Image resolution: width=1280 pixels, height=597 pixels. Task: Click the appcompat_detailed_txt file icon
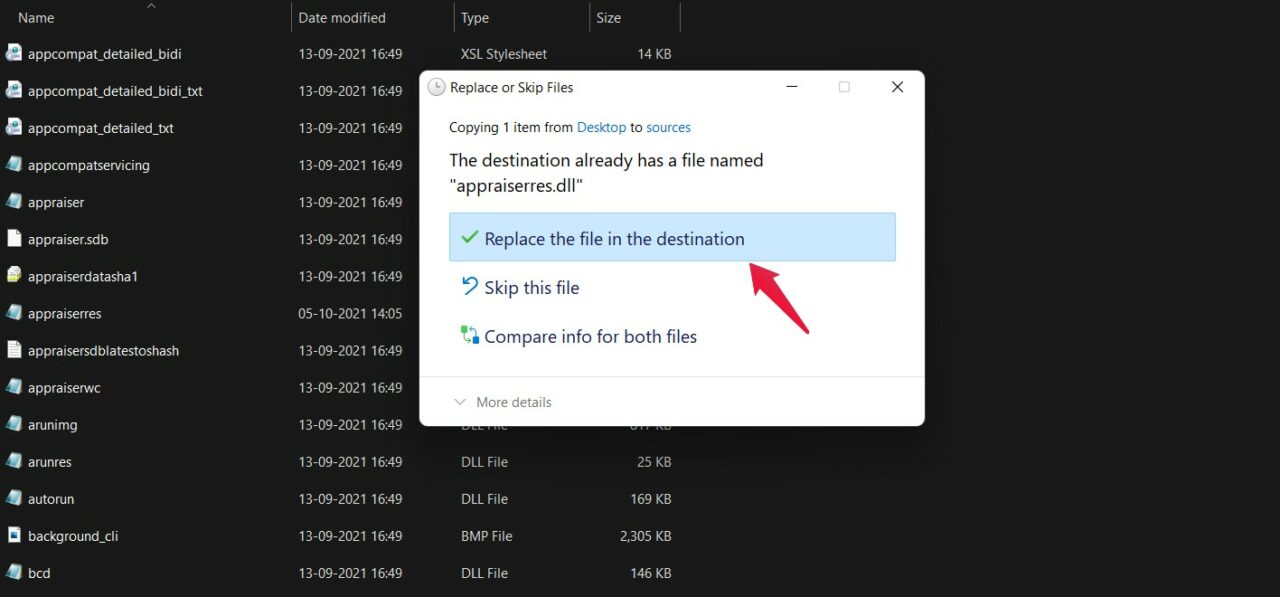tap(14, 127)
